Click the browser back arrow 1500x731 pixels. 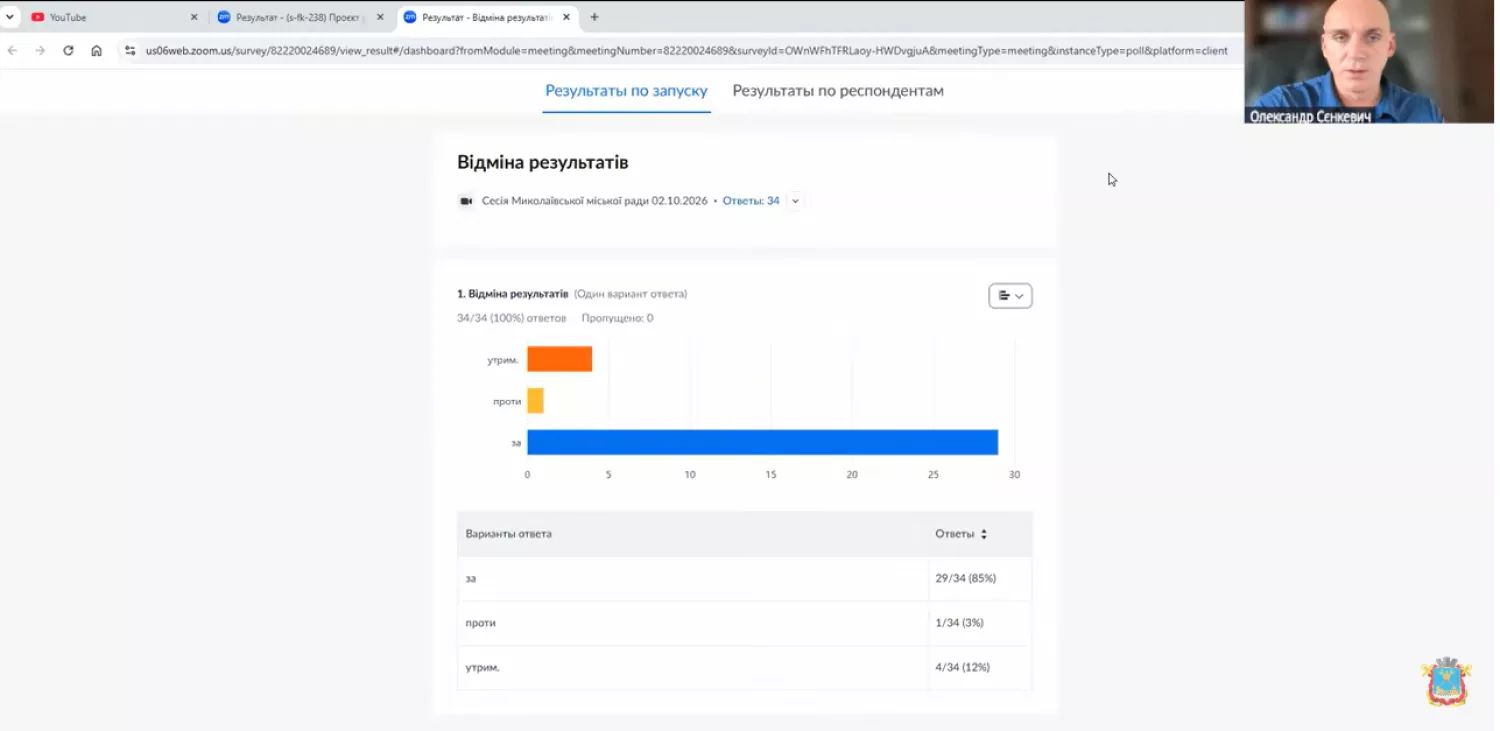pyautogui.click(x=12, y=50)
